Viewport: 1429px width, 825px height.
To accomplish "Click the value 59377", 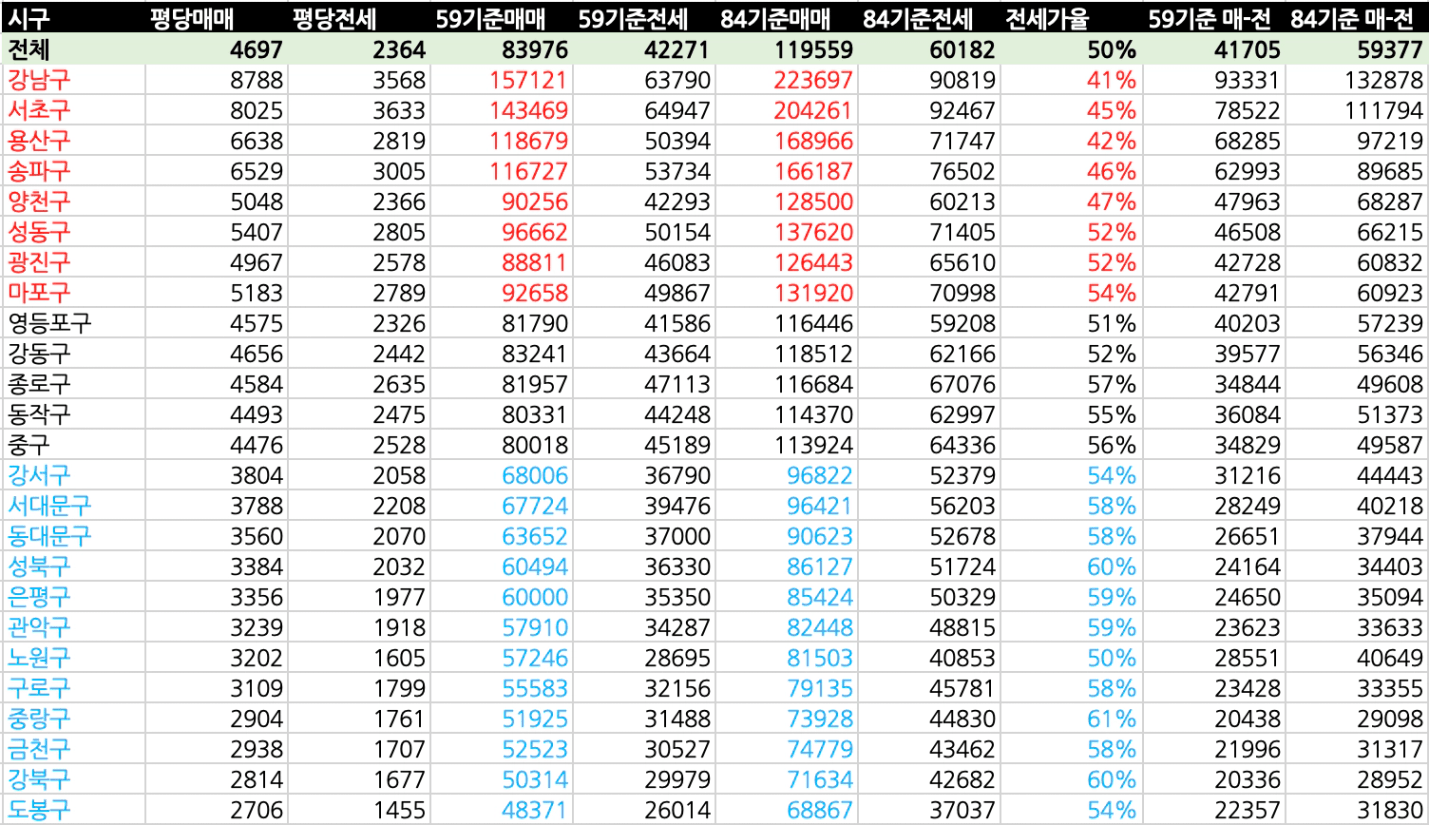I will coord(1388,49).
